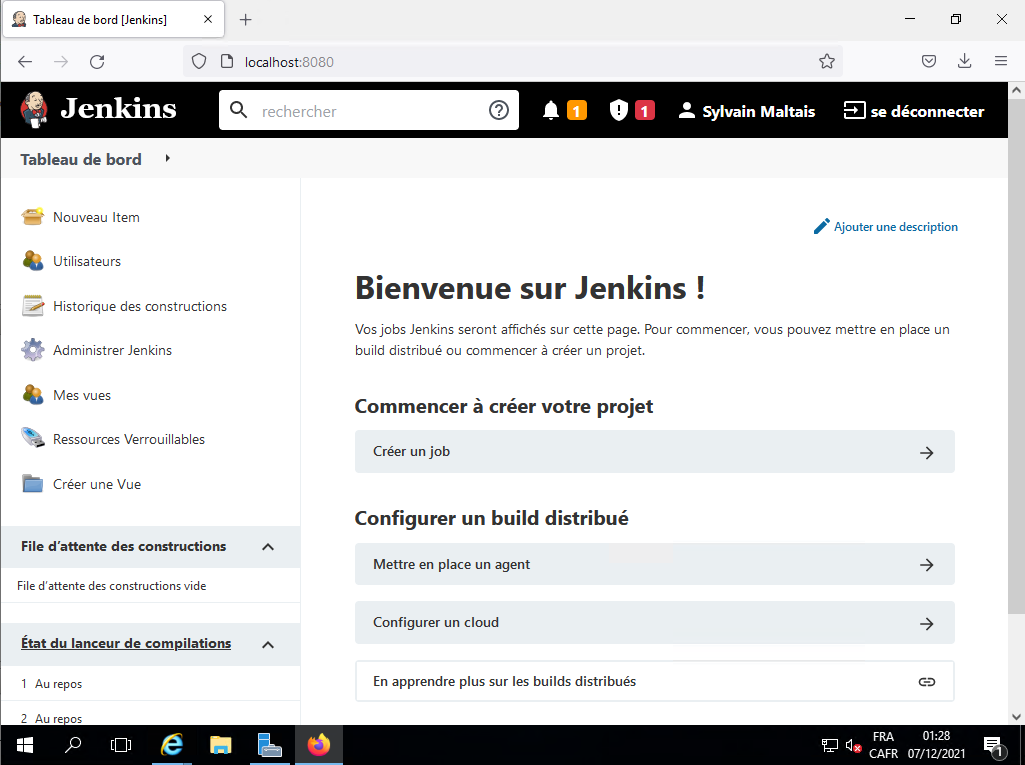Click the Nouveau Item icon in sidebar

[33, 217]
